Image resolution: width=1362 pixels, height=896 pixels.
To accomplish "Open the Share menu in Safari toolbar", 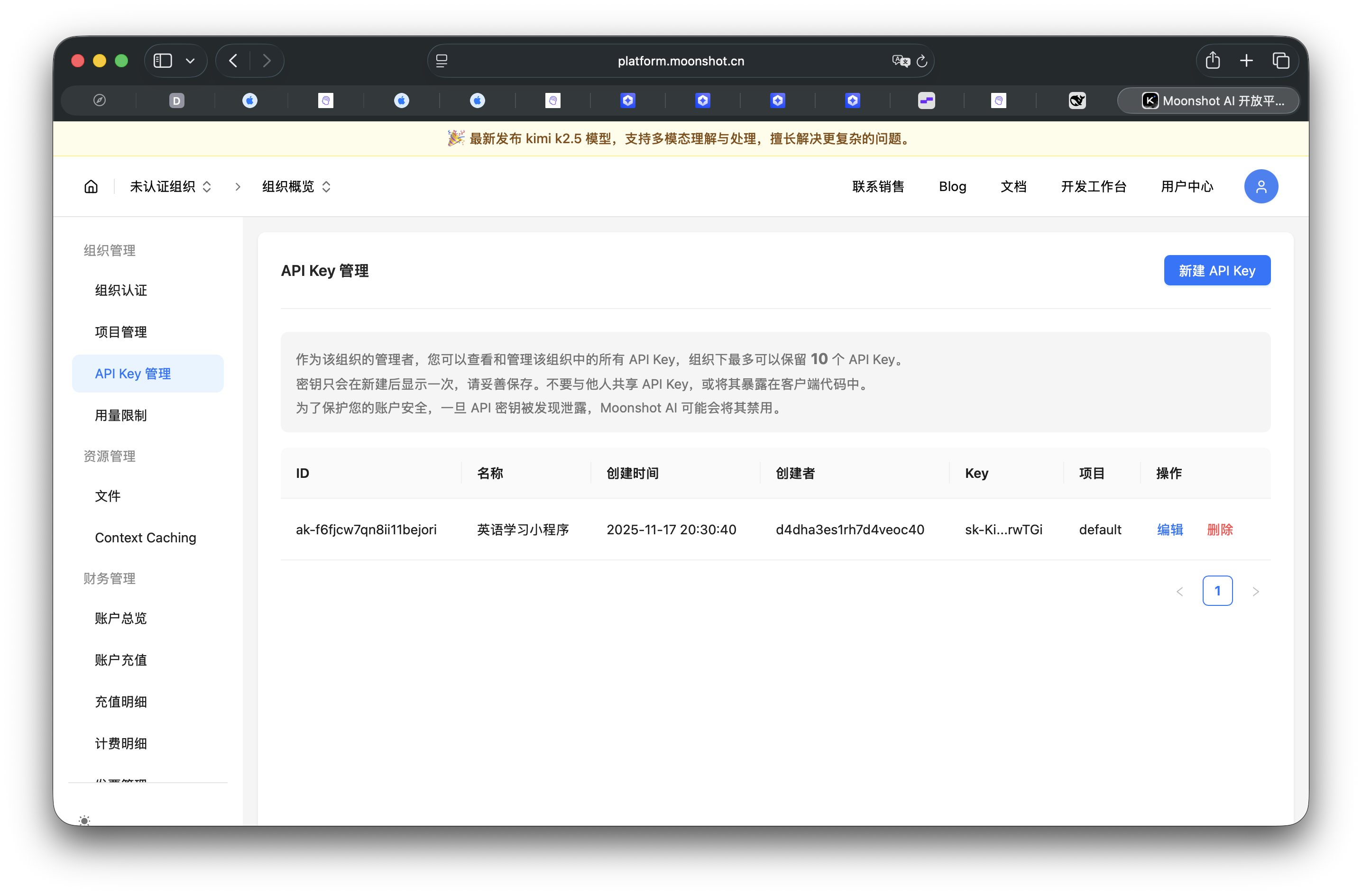I will [x=1212, y=60].
